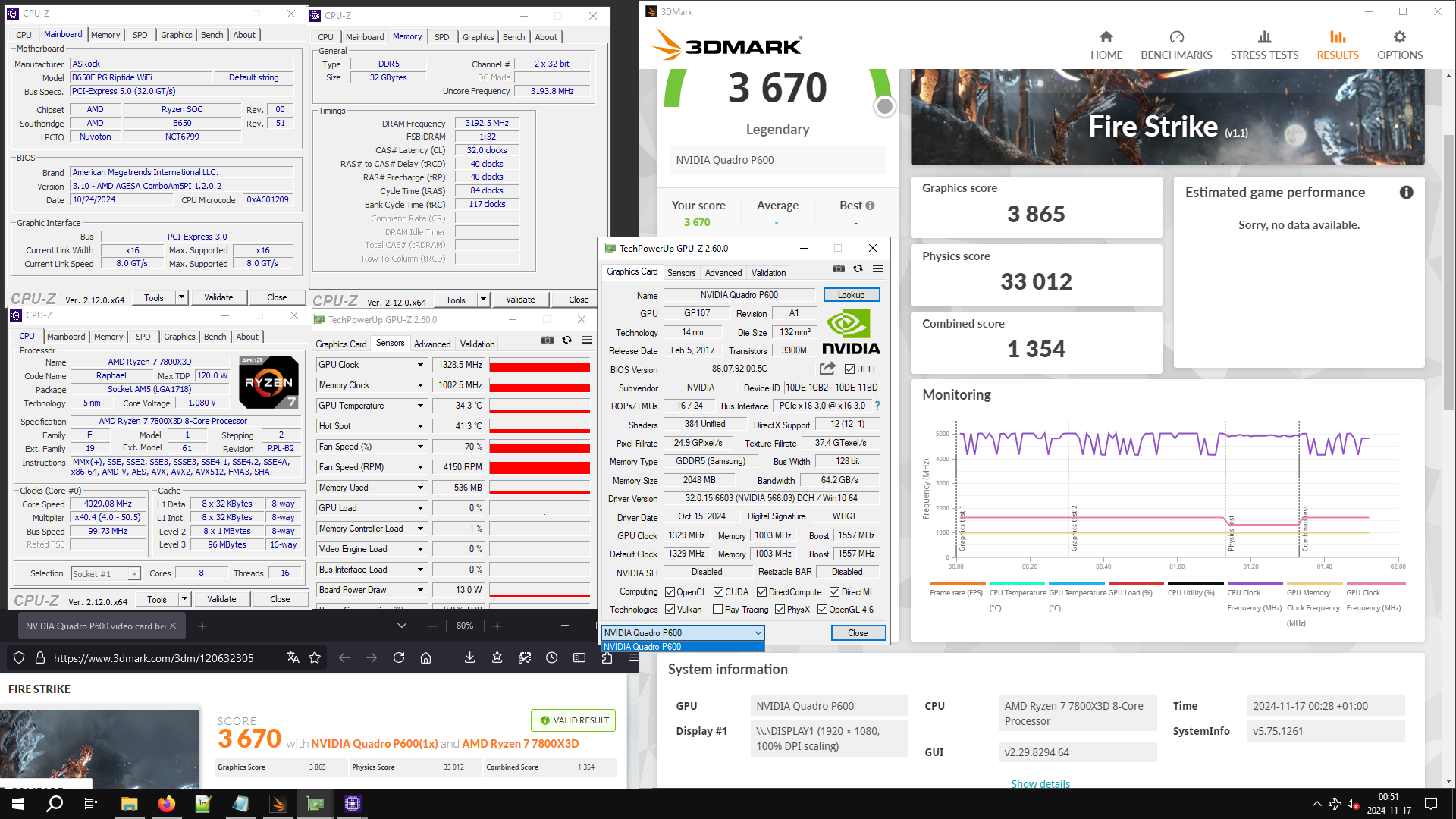
Task: Click VALID RESULT badge on 3dmark webpage
Action: [574, 720]
